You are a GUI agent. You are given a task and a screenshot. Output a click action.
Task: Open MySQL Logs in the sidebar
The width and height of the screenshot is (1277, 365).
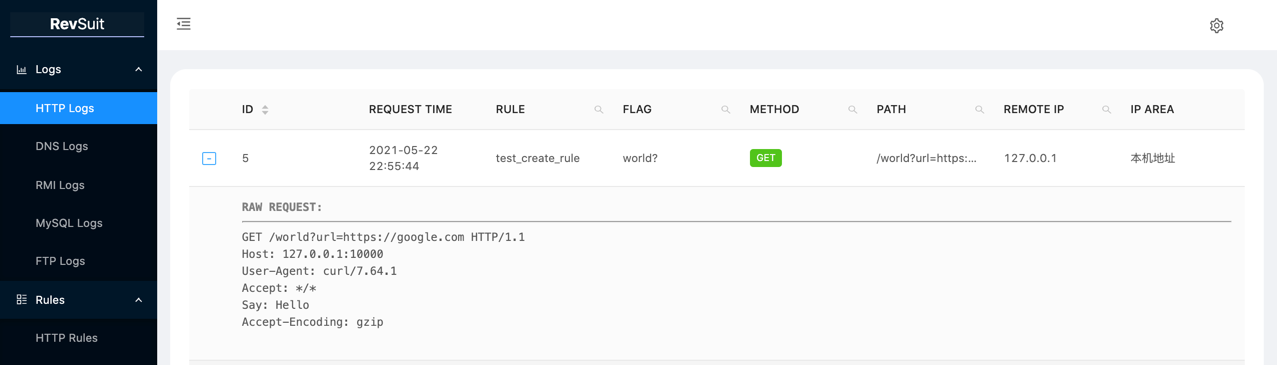78,223
